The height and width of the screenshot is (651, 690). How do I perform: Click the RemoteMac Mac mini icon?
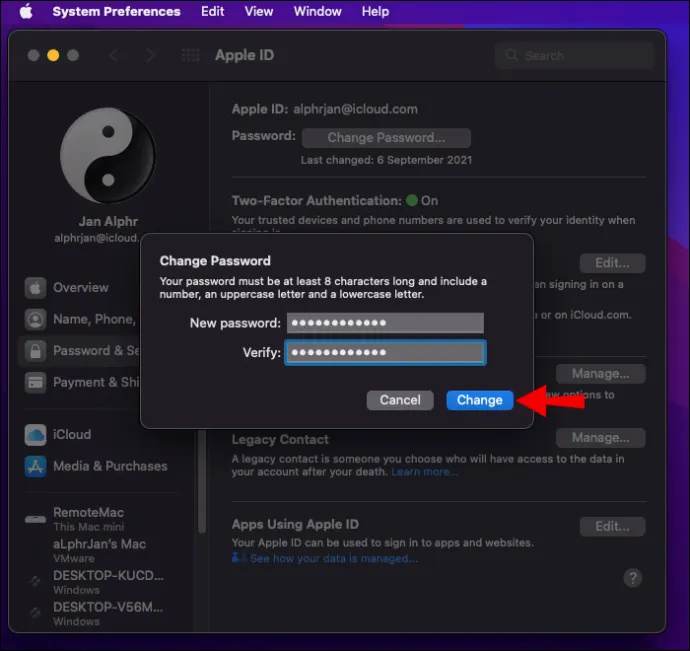(x=35, y=519)
